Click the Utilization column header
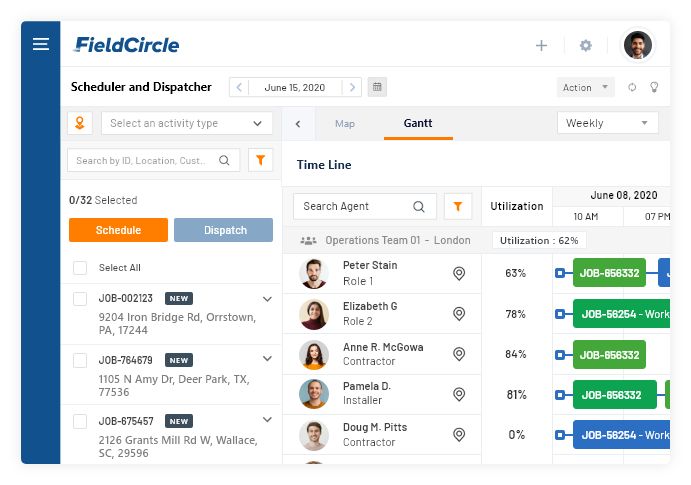This screenshot has width=691, height=485. (x=516, y=206)
